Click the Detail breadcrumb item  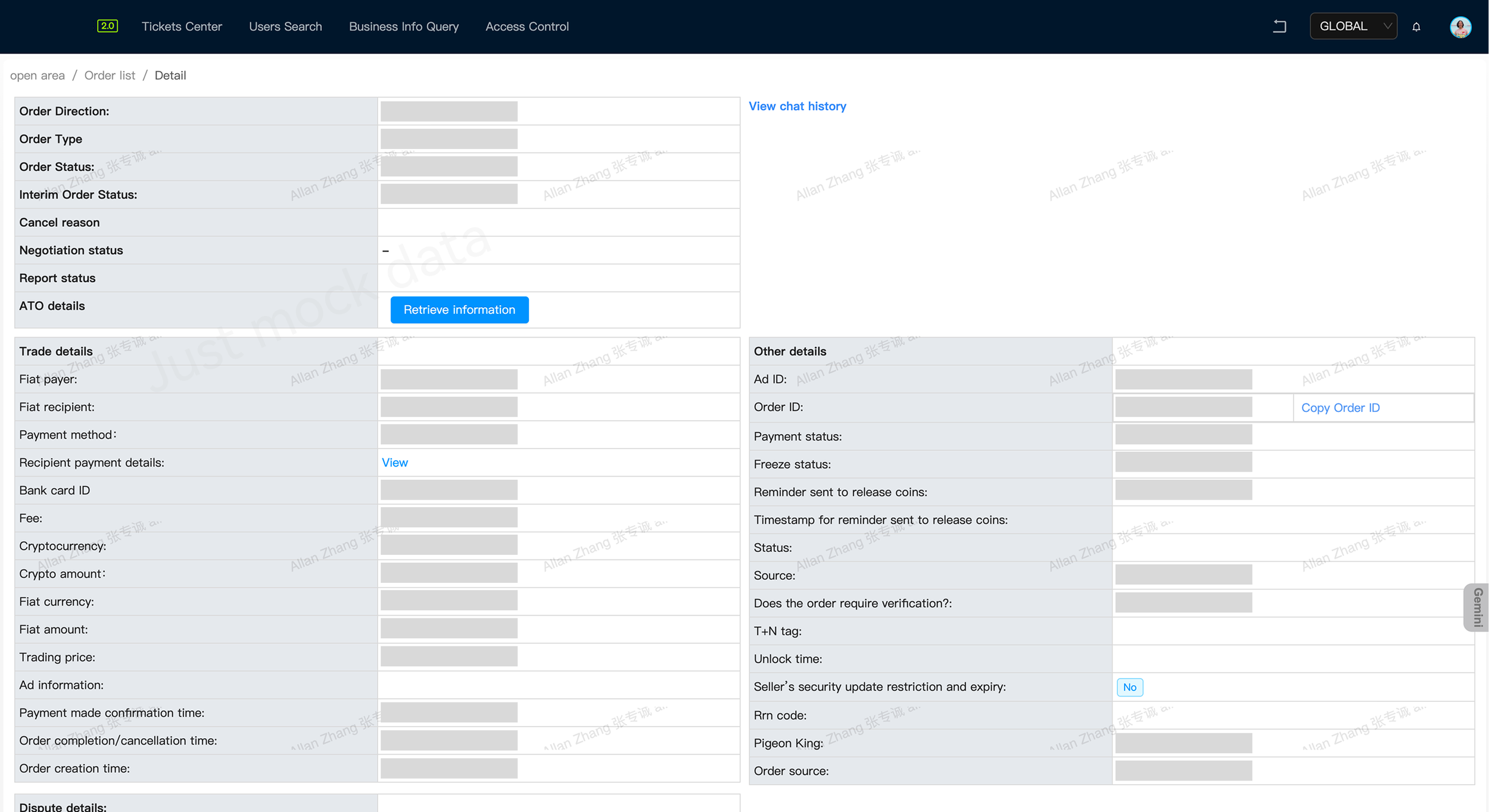click(x=170, y=76)
